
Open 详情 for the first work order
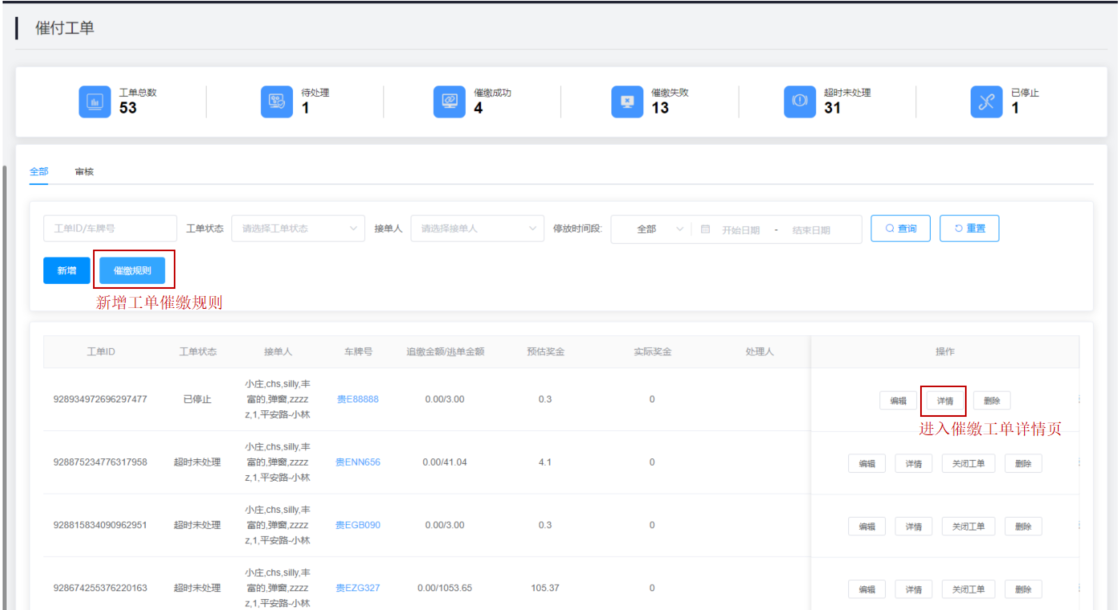(x=944, y=400)
